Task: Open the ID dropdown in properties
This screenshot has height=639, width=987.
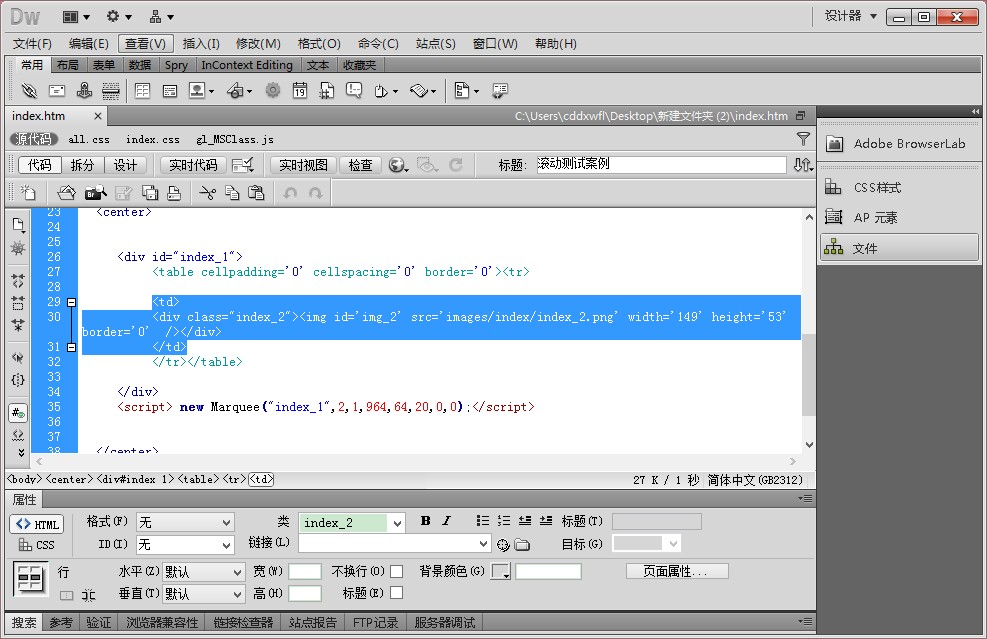Action: pyautogui.click(x=185, y=544)
